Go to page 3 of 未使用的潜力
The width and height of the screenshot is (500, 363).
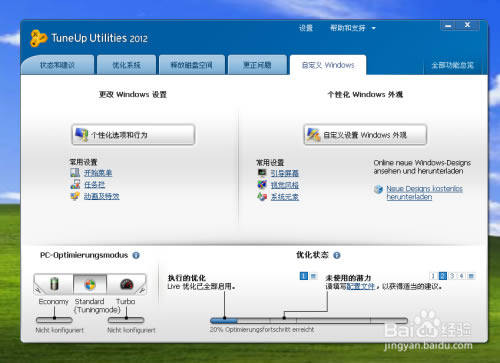(452, 276)
